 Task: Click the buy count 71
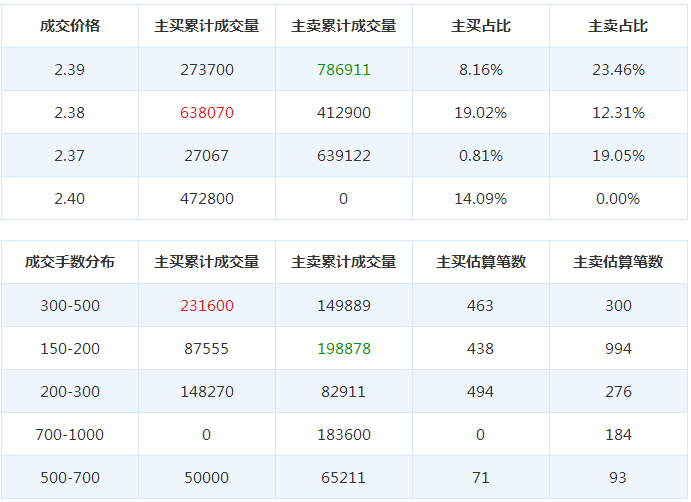coord(480,477)
